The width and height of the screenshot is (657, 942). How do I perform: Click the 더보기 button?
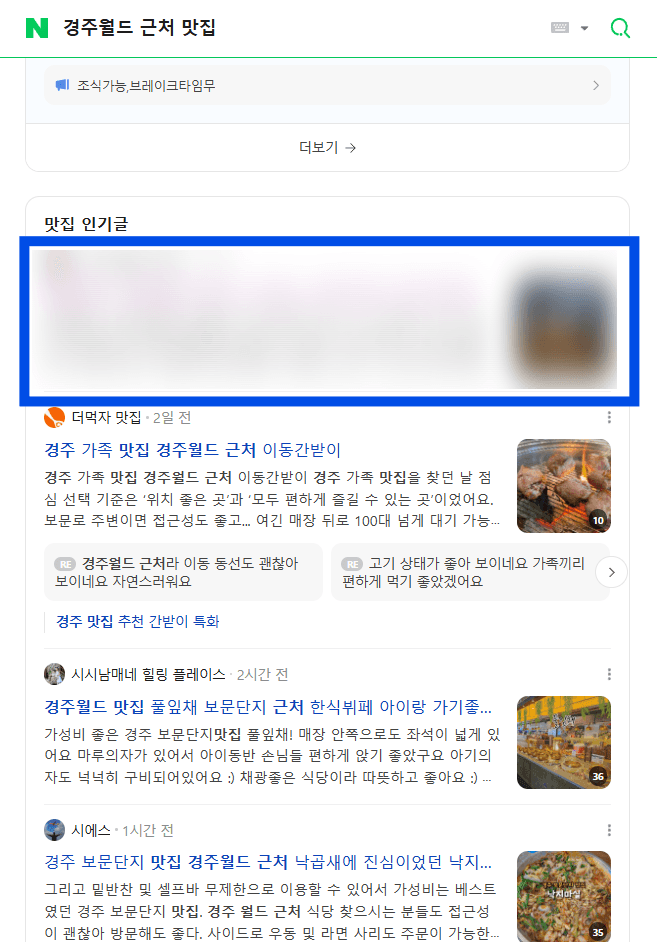tap(327, 148)
